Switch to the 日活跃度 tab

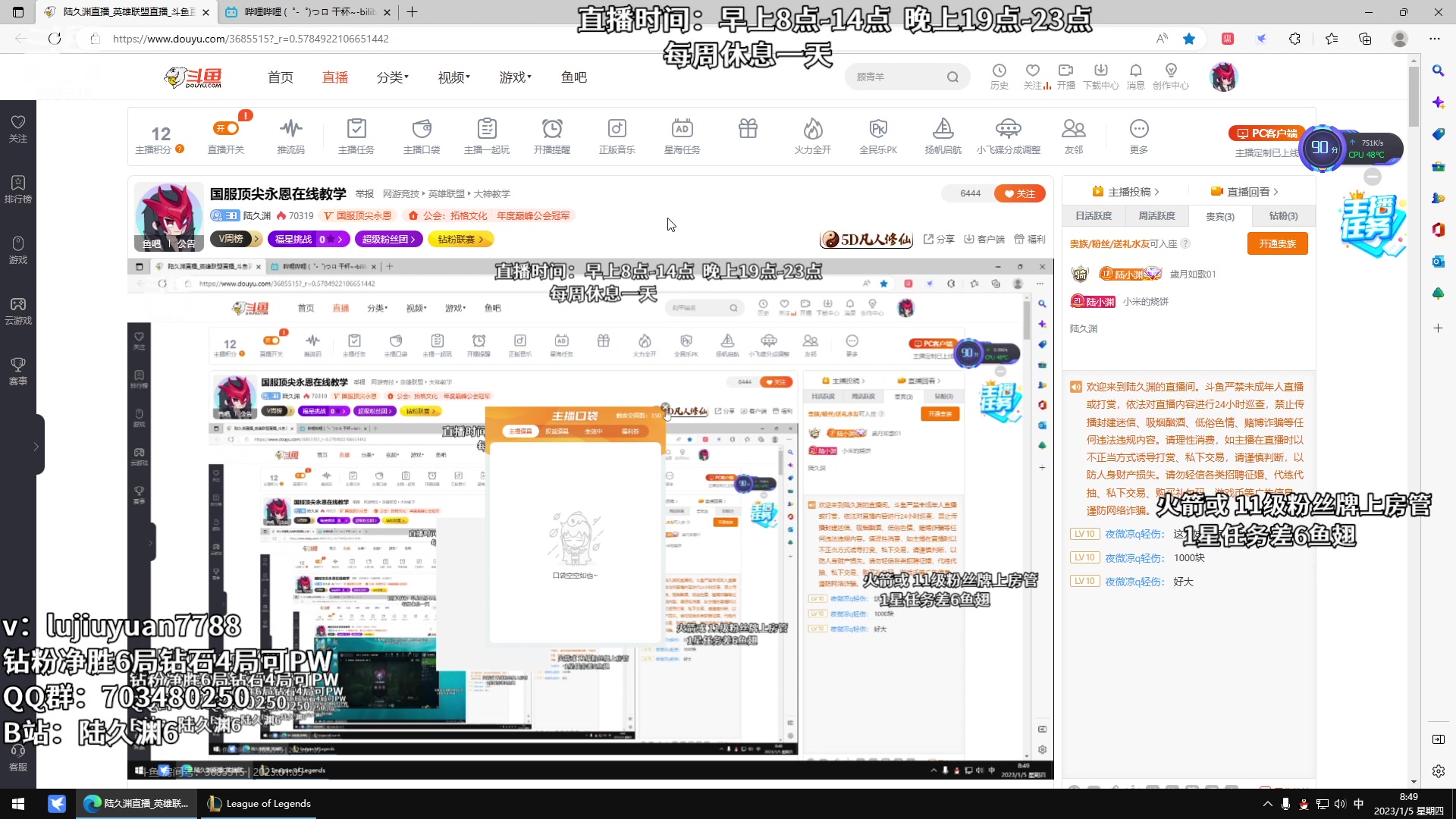pos(1094,216)
